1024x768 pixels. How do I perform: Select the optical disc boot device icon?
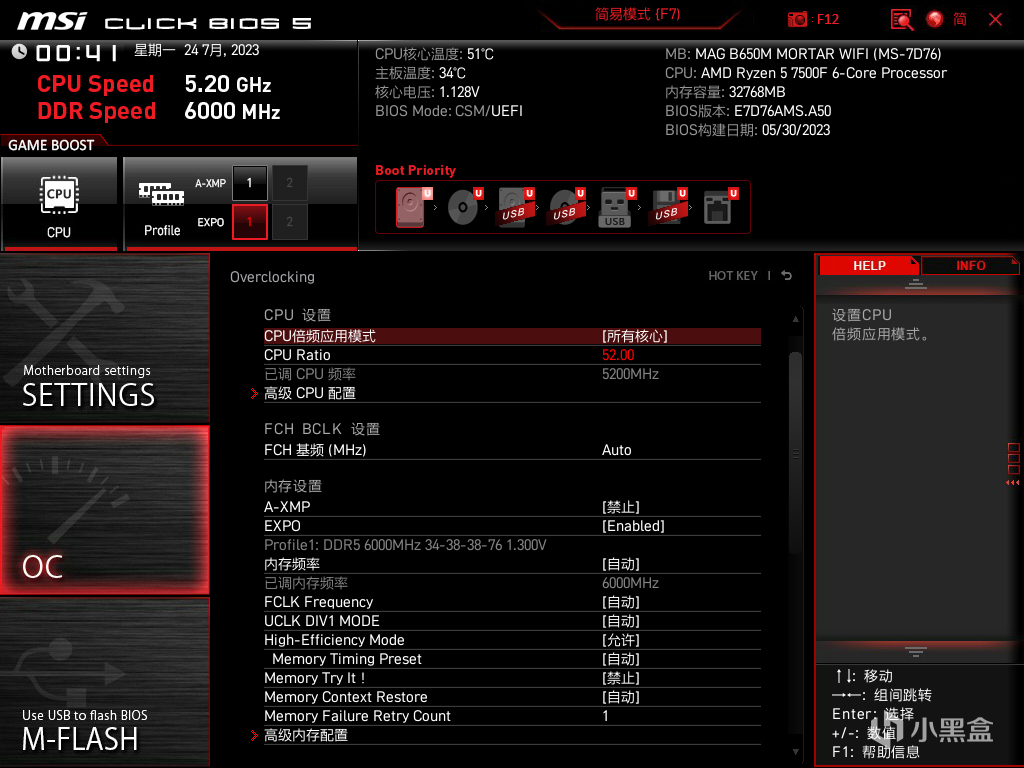coord(464,207)
